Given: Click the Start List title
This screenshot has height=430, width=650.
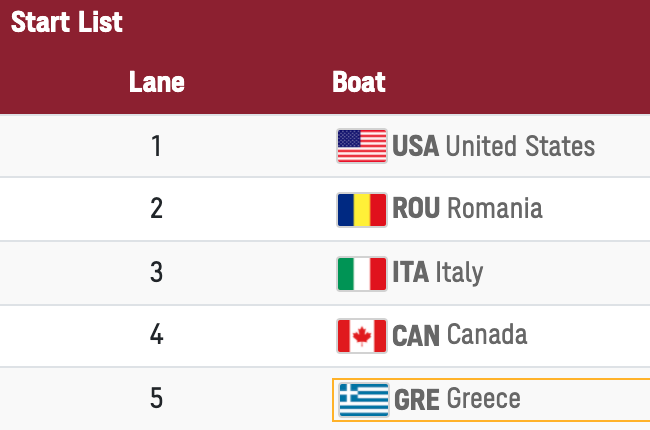Looking at the screenshot, I should [67, 22].
